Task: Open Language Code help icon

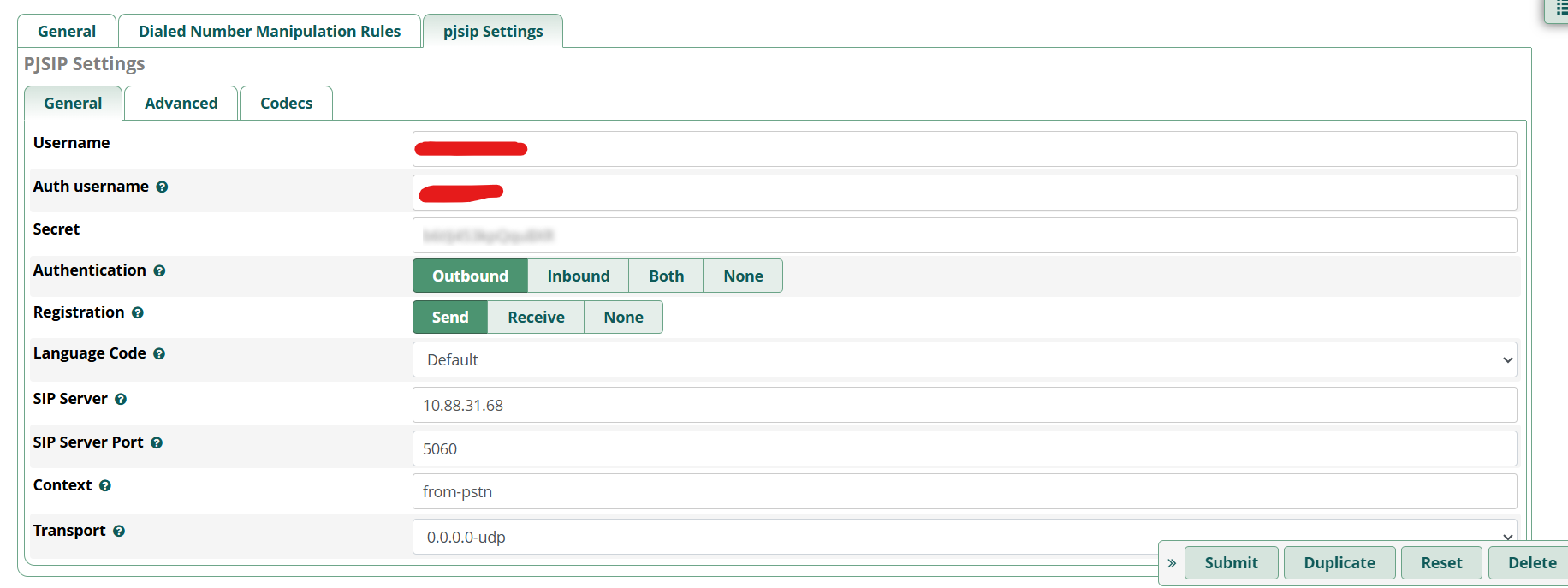Action: [x=159, y=353]
